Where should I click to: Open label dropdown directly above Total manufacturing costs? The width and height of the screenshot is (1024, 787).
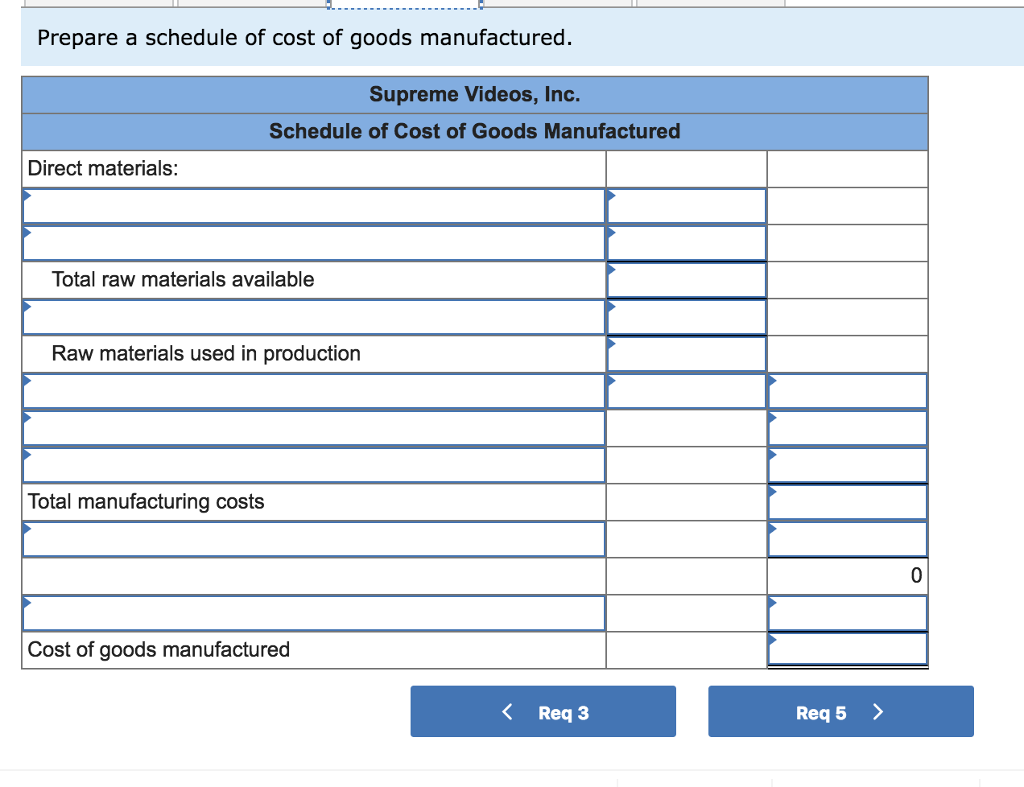[x=313, y=465]
